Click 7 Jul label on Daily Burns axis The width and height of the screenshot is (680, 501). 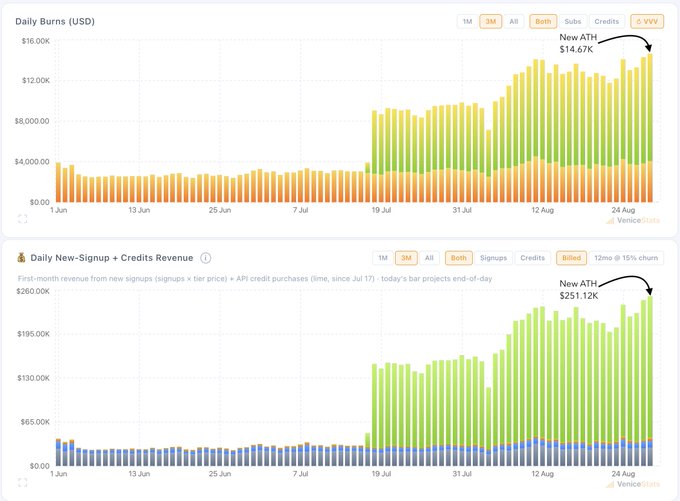click(300, 210)
